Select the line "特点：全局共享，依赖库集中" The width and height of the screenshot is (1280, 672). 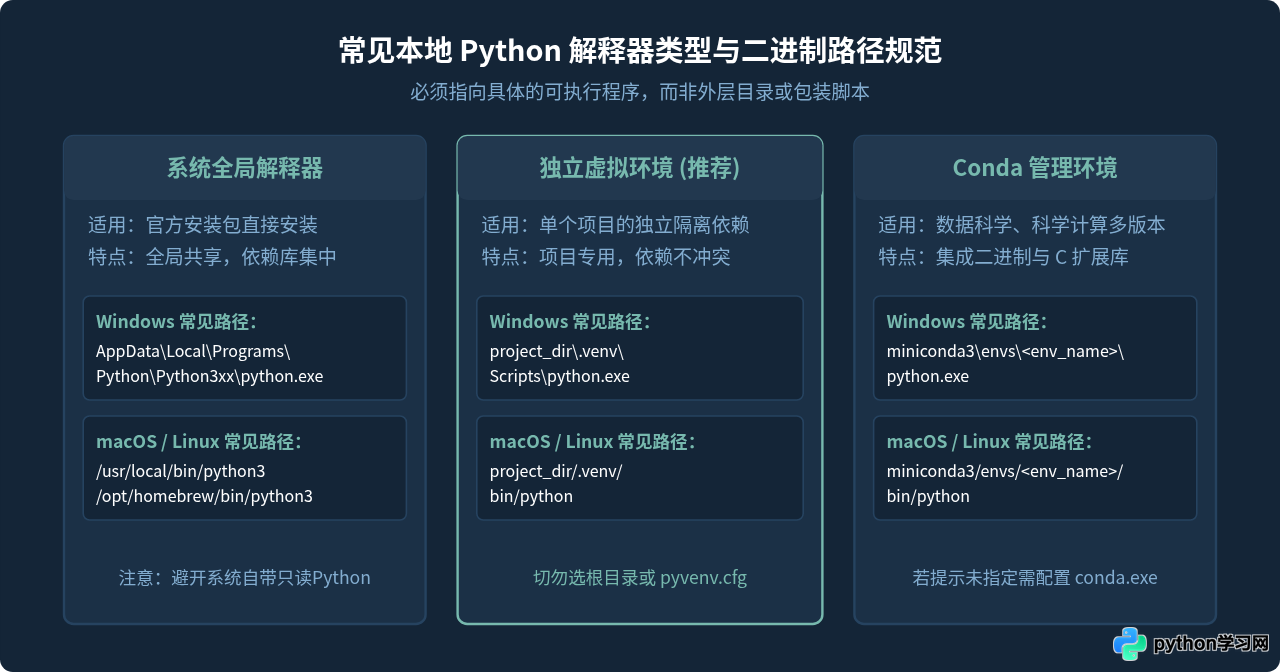[x=213, y=257]
